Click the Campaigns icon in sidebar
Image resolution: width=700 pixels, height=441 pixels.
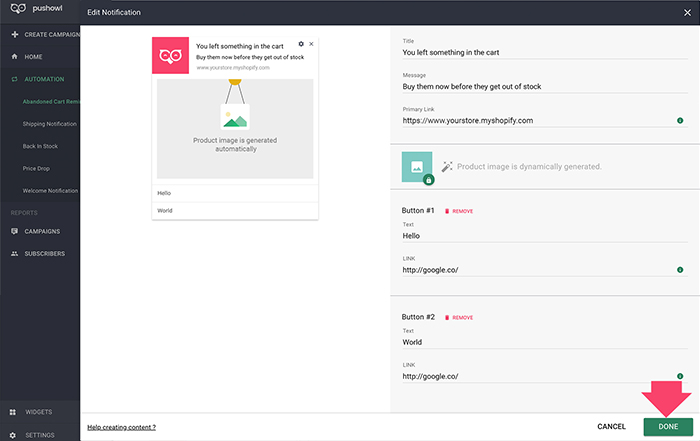[14, 231]
